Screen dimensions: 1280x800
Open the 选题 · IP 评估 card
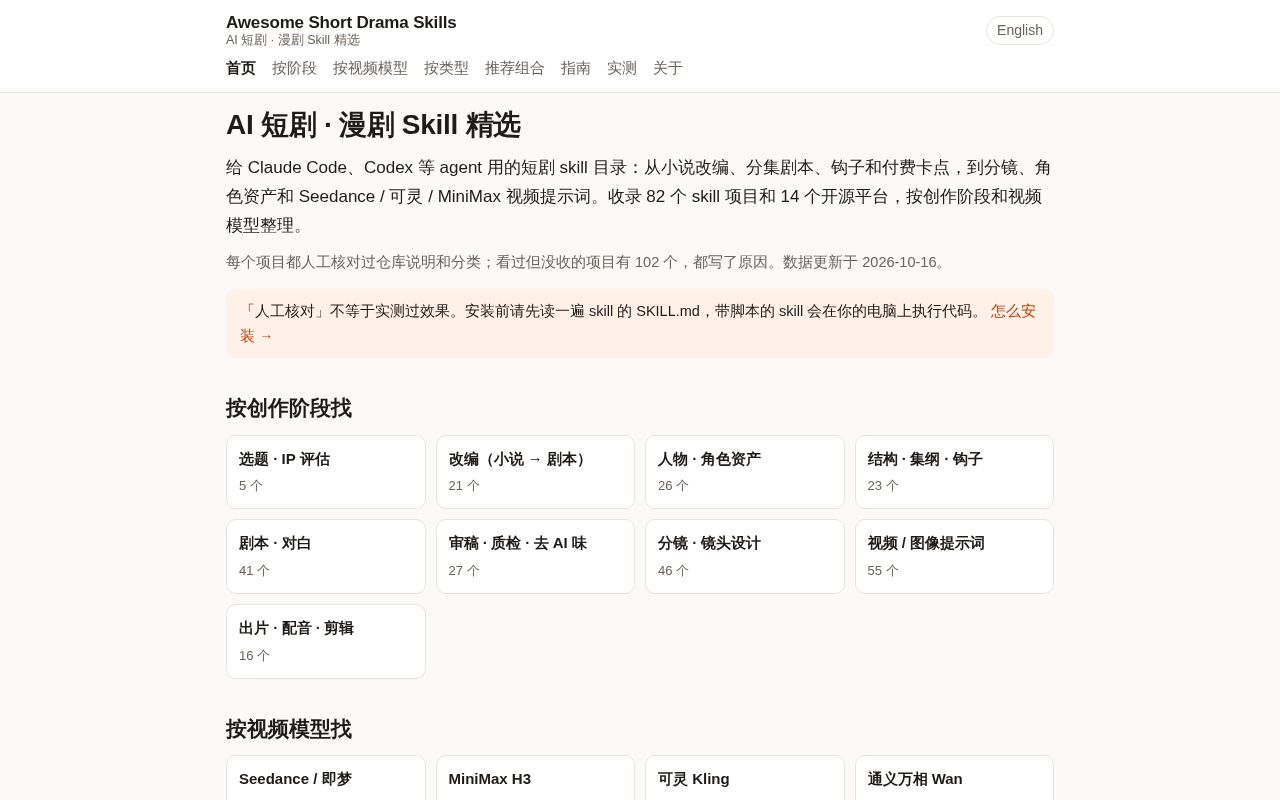point(326,472)
